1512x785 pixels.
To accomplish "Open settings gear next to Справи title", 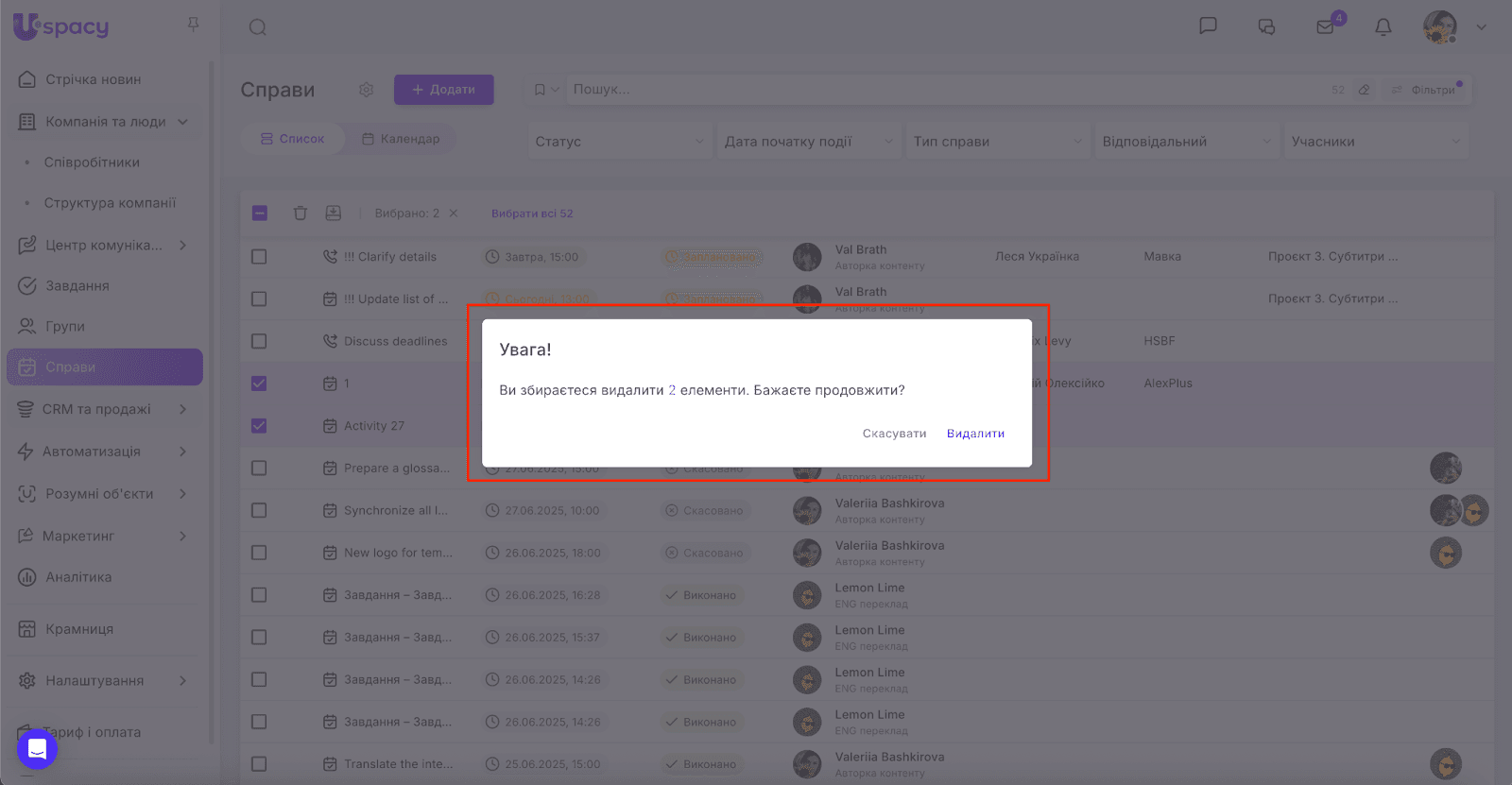I will (x=366, y=90).
